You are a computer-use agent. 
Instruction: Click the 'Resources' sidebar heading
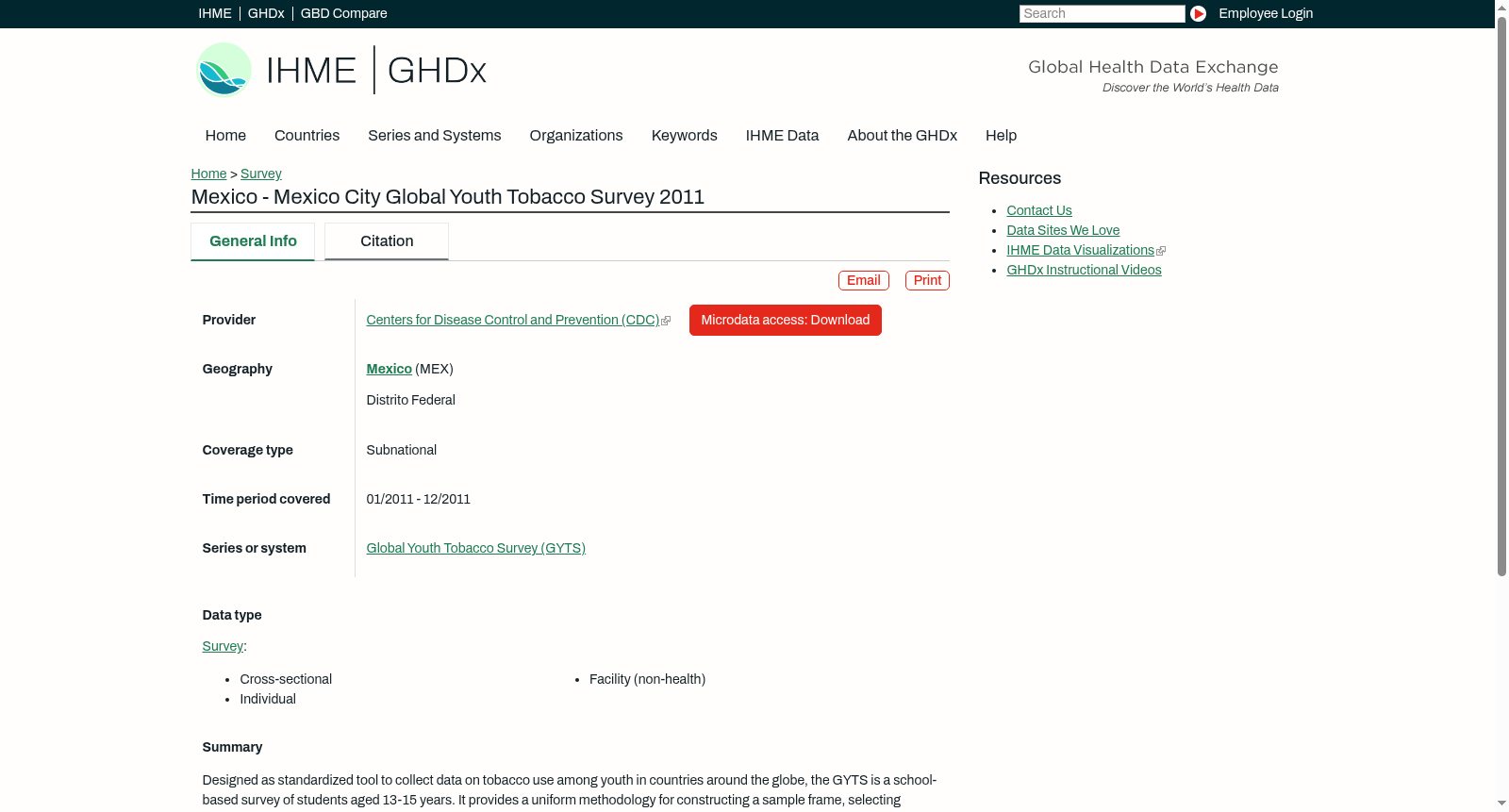click(x=1020, y=179)
